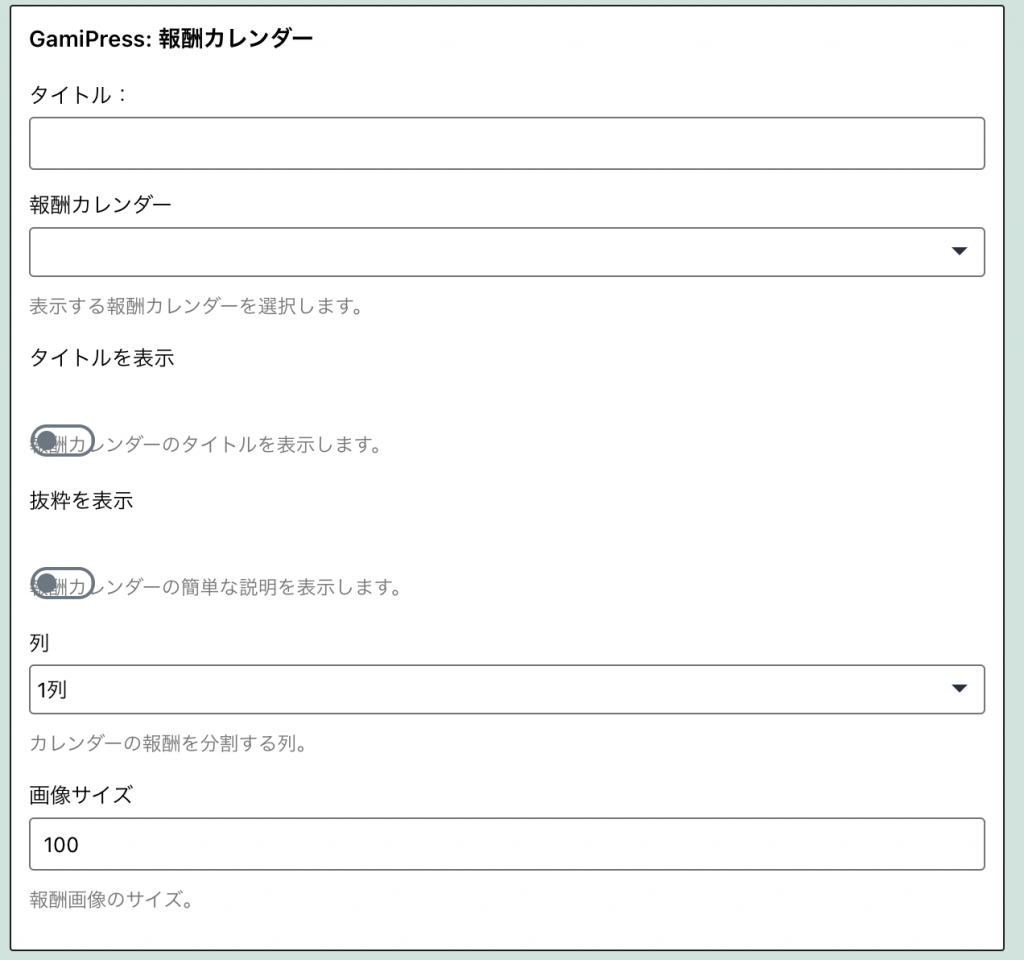
Task: Click the 抜粋を表示 label
Action: coord(81,501)
